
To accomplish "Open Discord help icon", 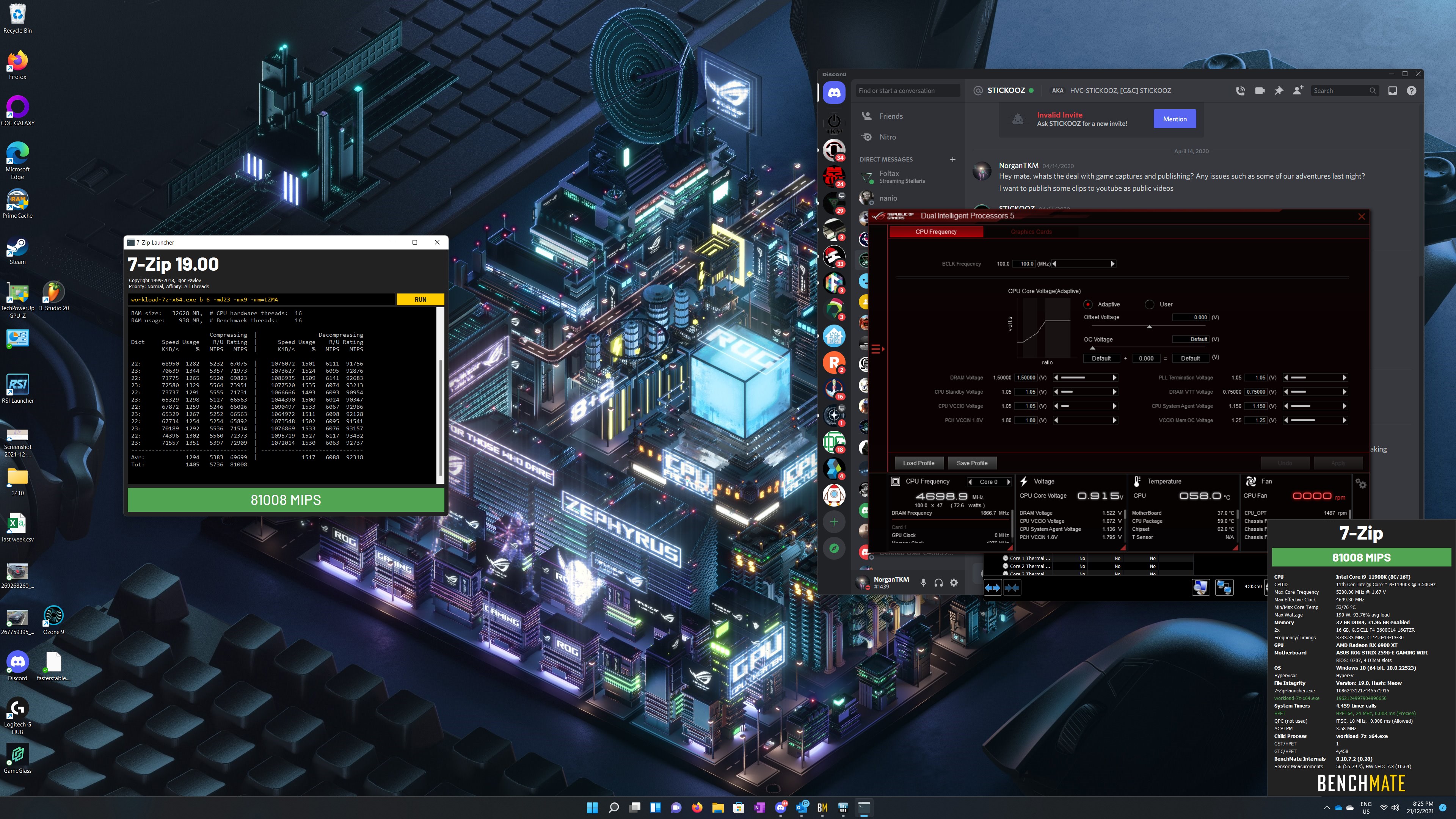I will coord(1412,91).
